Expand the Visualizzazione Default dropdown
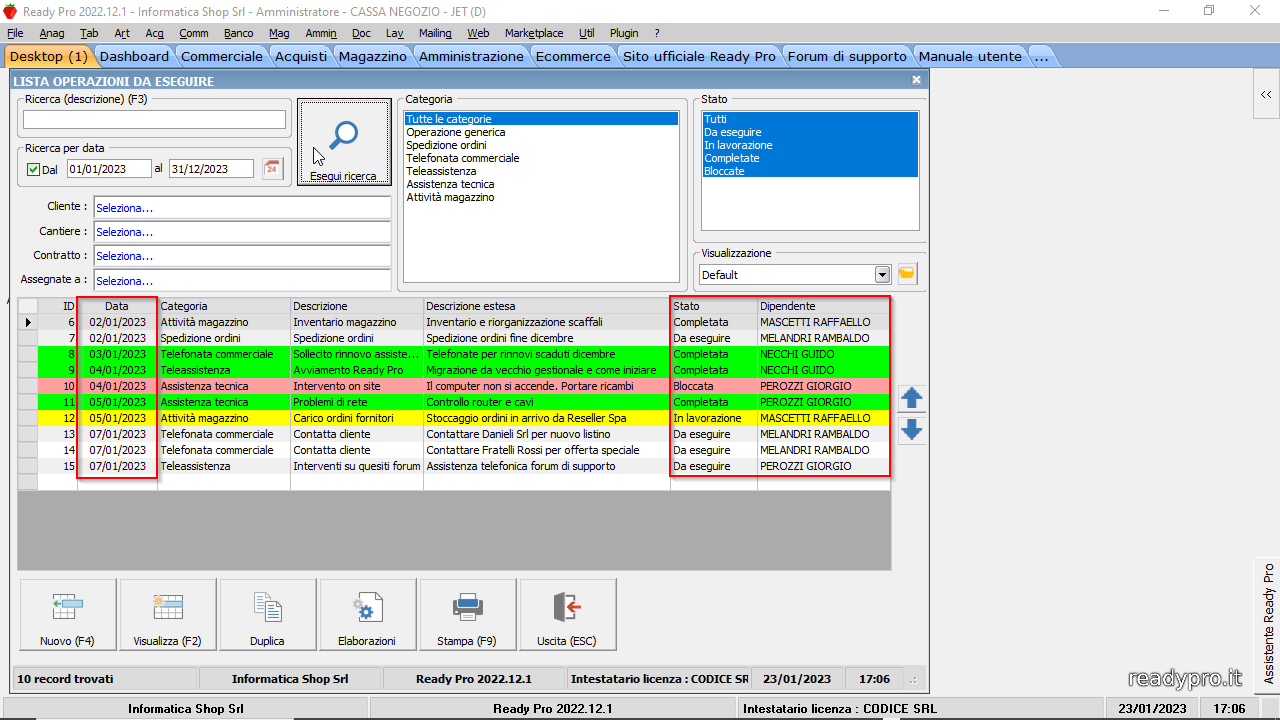The image size is (1280, 720). click(x=882, y=275)
